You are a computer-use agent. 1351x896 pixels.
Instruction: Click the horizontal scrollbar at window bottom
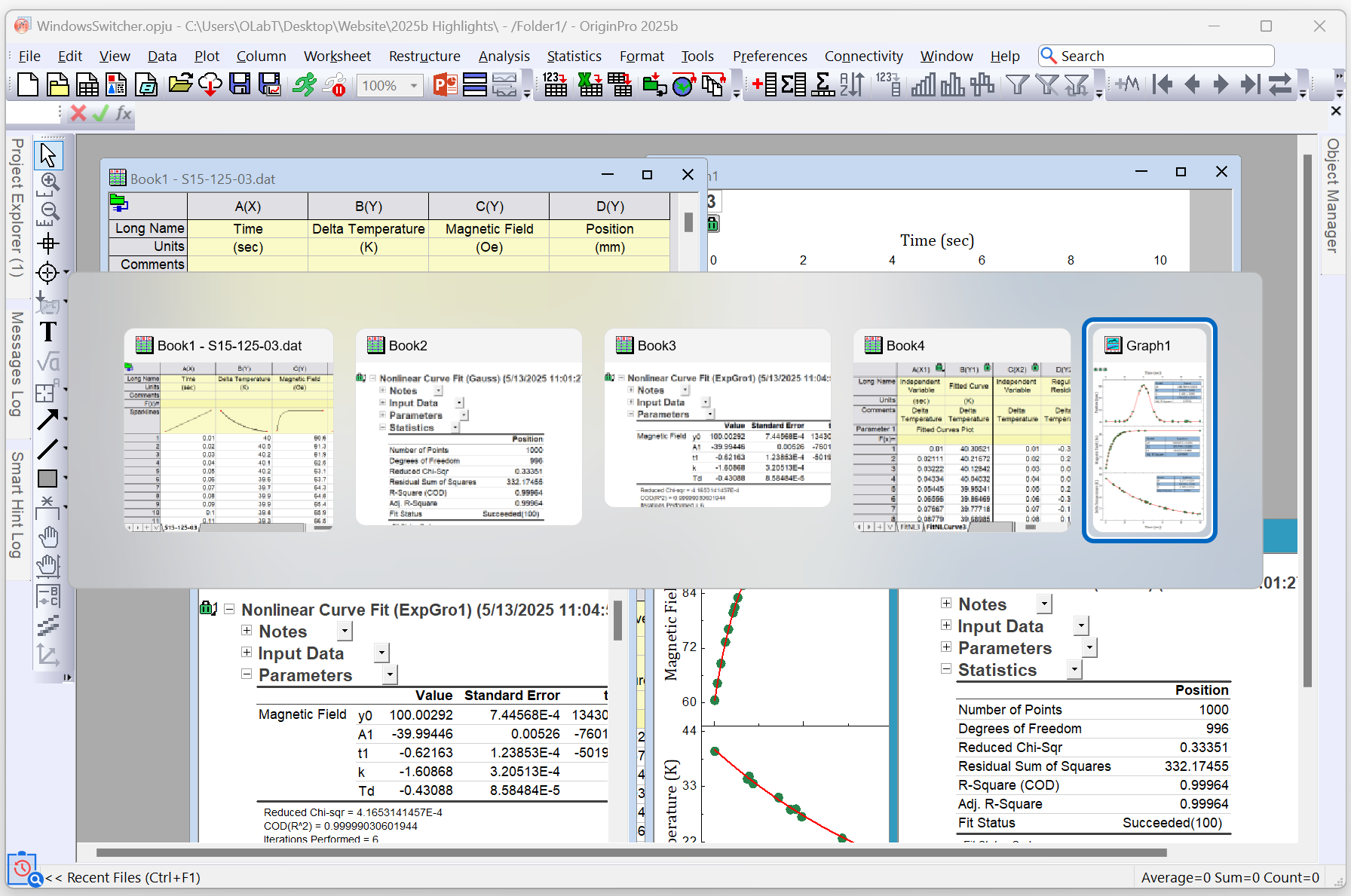[631, 853]
